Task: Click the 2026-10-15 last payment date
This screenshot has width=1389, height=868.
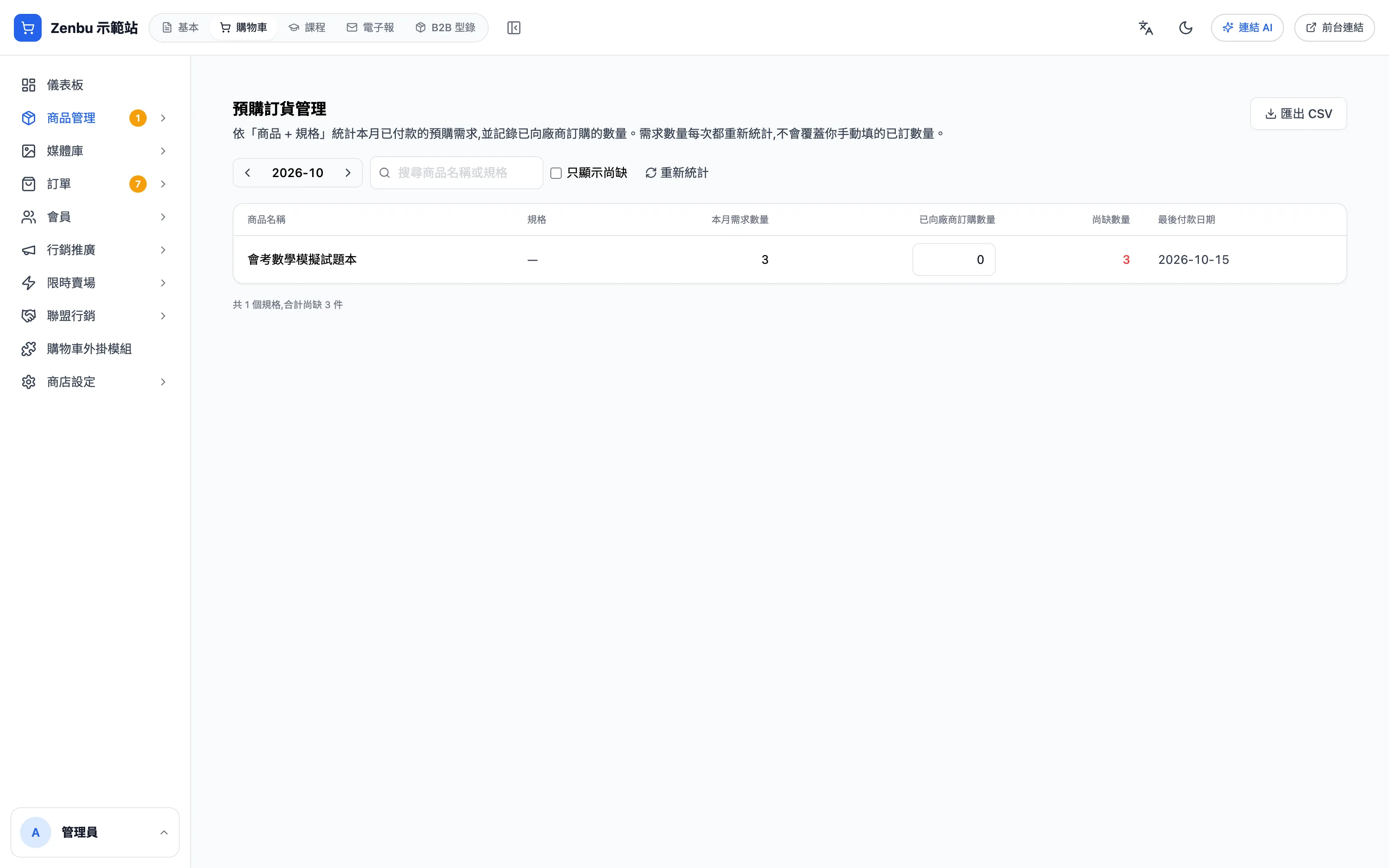Action: (x=1194, y=260)
